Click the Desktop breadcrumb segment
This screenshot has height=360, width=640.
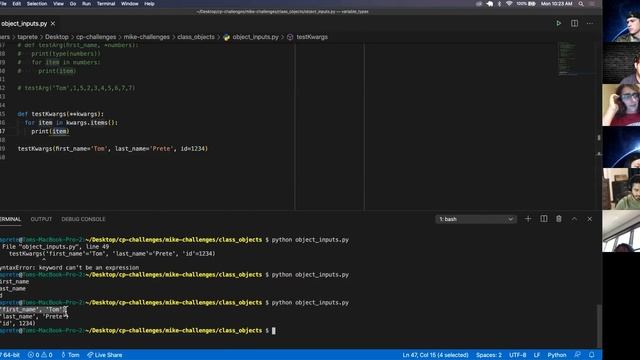[57, 37]
